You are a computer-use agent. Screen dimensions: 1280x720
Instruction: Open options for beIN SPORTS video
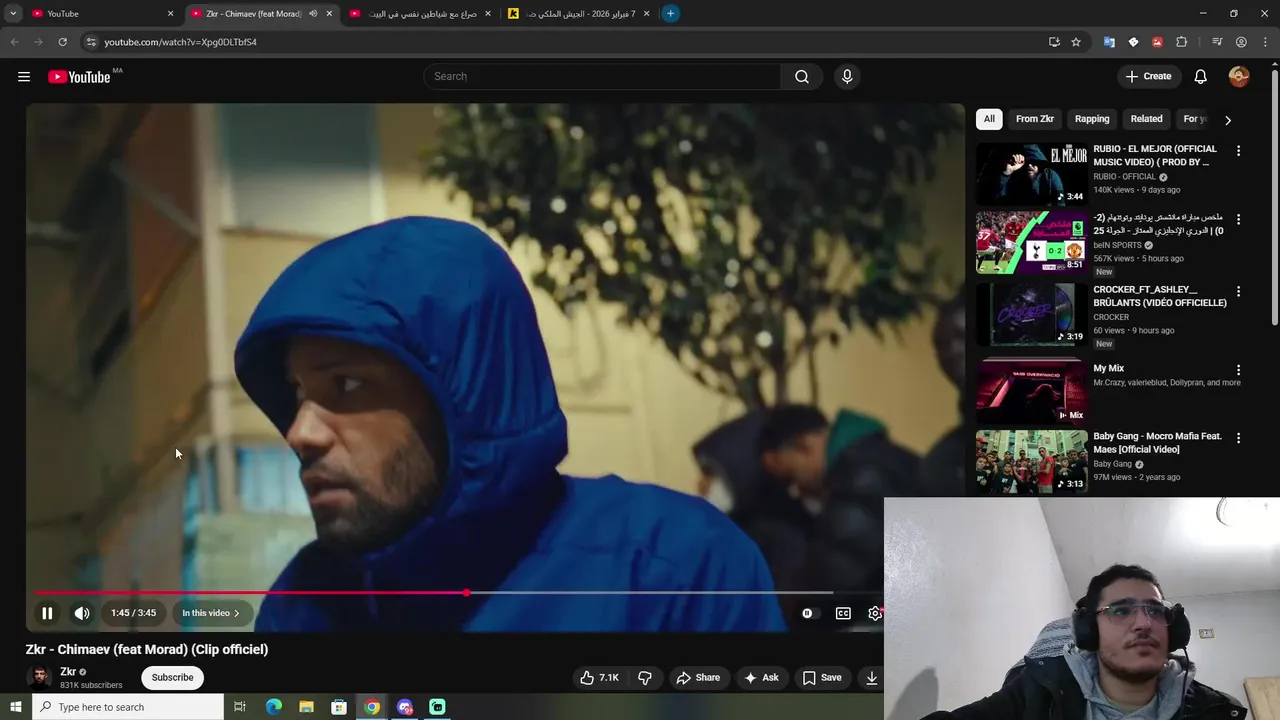click(x=1238, y=219)
